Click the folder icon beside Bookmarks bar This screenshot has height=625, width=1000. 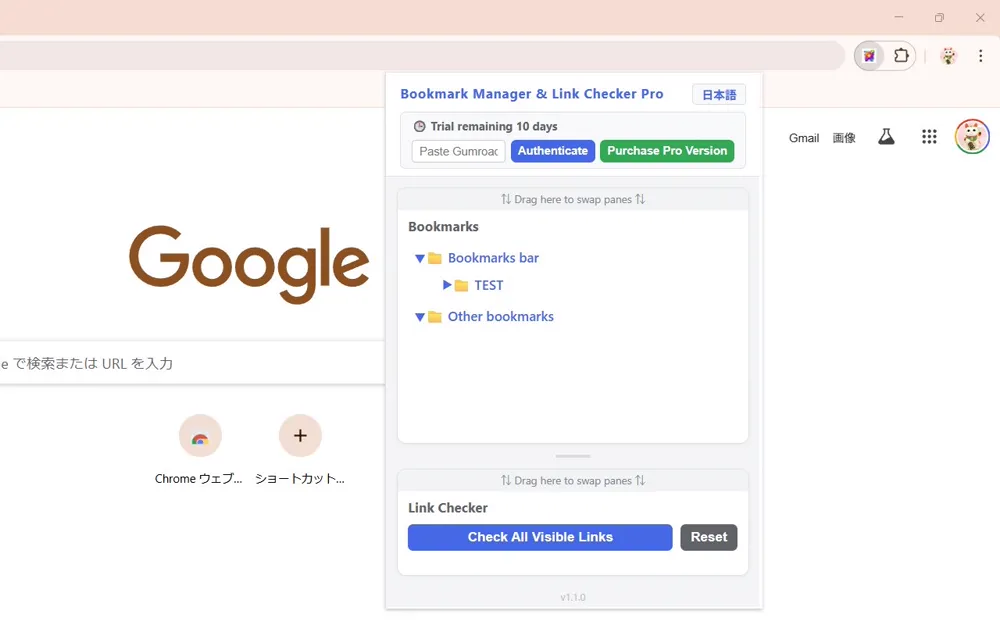click(x=434, y=257)
